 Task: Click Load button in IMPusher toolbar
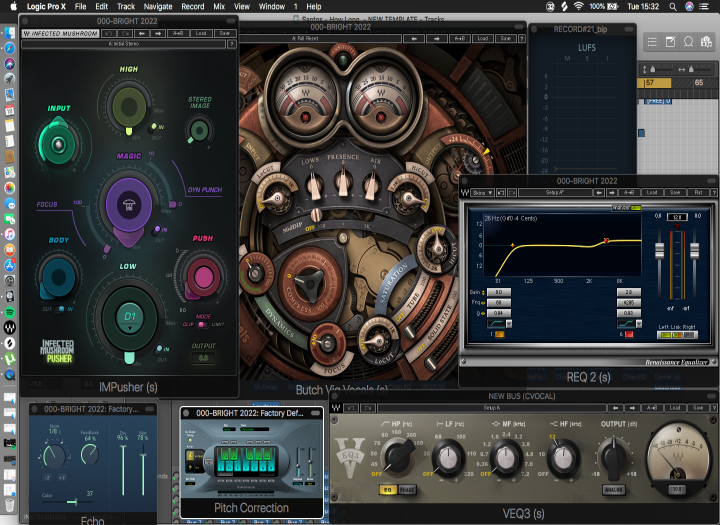pyautogui.click(x=201, y=34)
